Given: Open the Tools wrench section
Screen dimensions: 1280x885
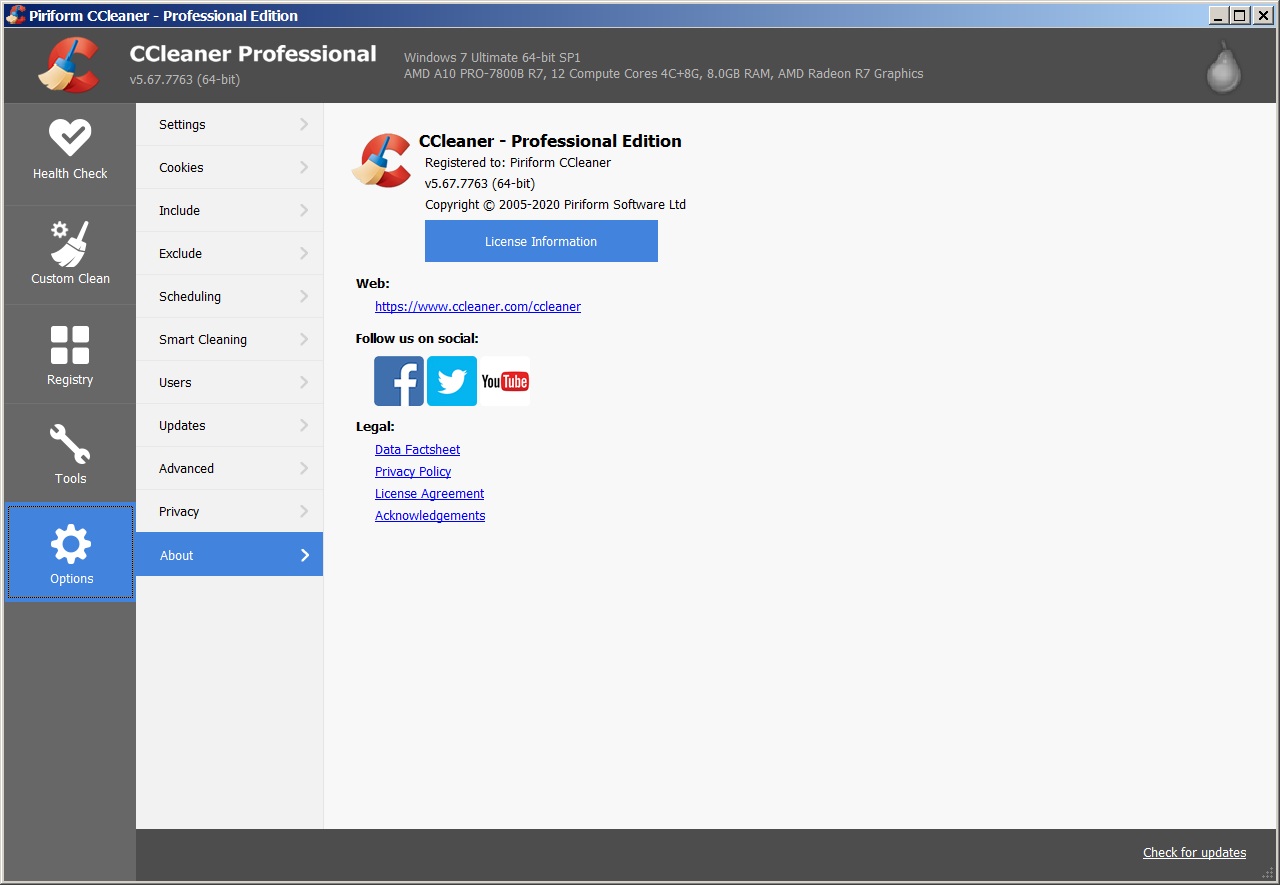Looking at the screenshot, I should [x=70, y=454].
